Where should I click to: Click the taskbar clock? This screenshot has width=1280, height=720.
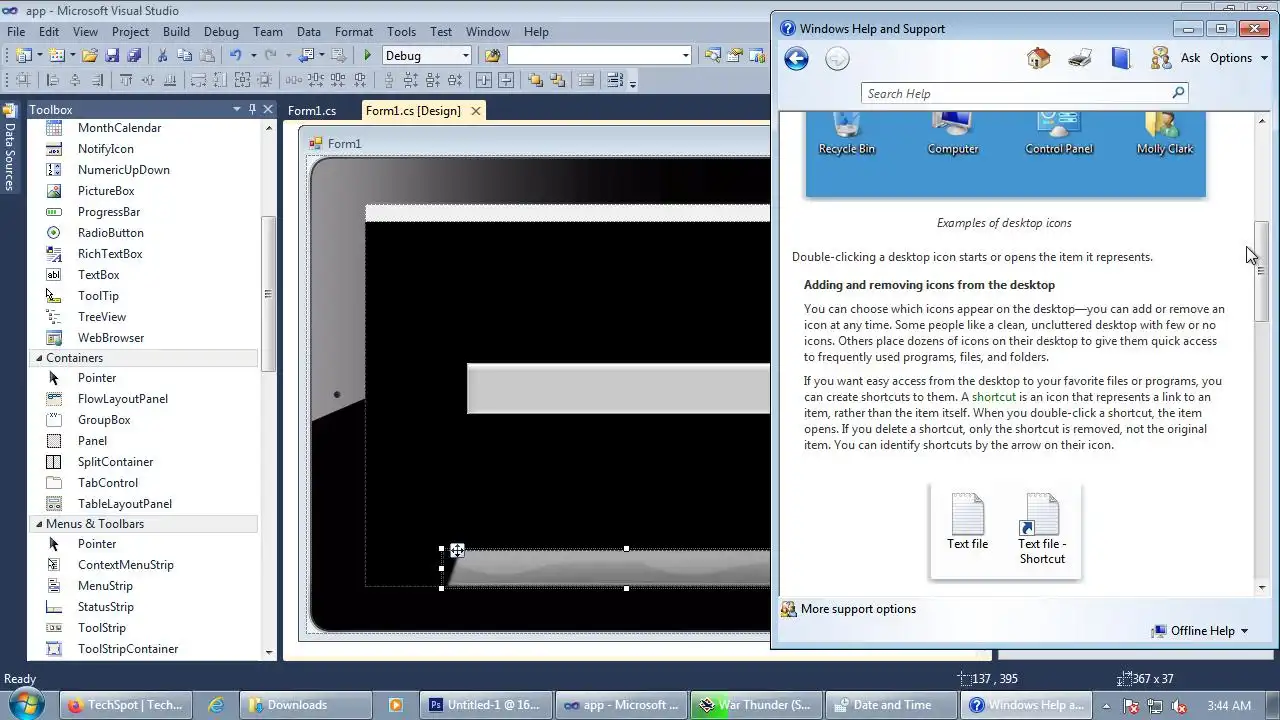1229,705
